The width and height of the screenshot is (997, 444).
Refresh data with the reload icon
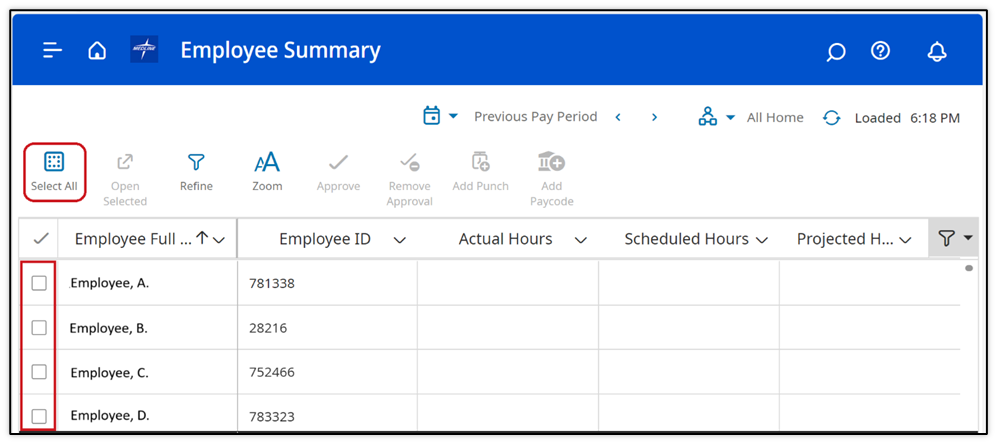[831, 118]
